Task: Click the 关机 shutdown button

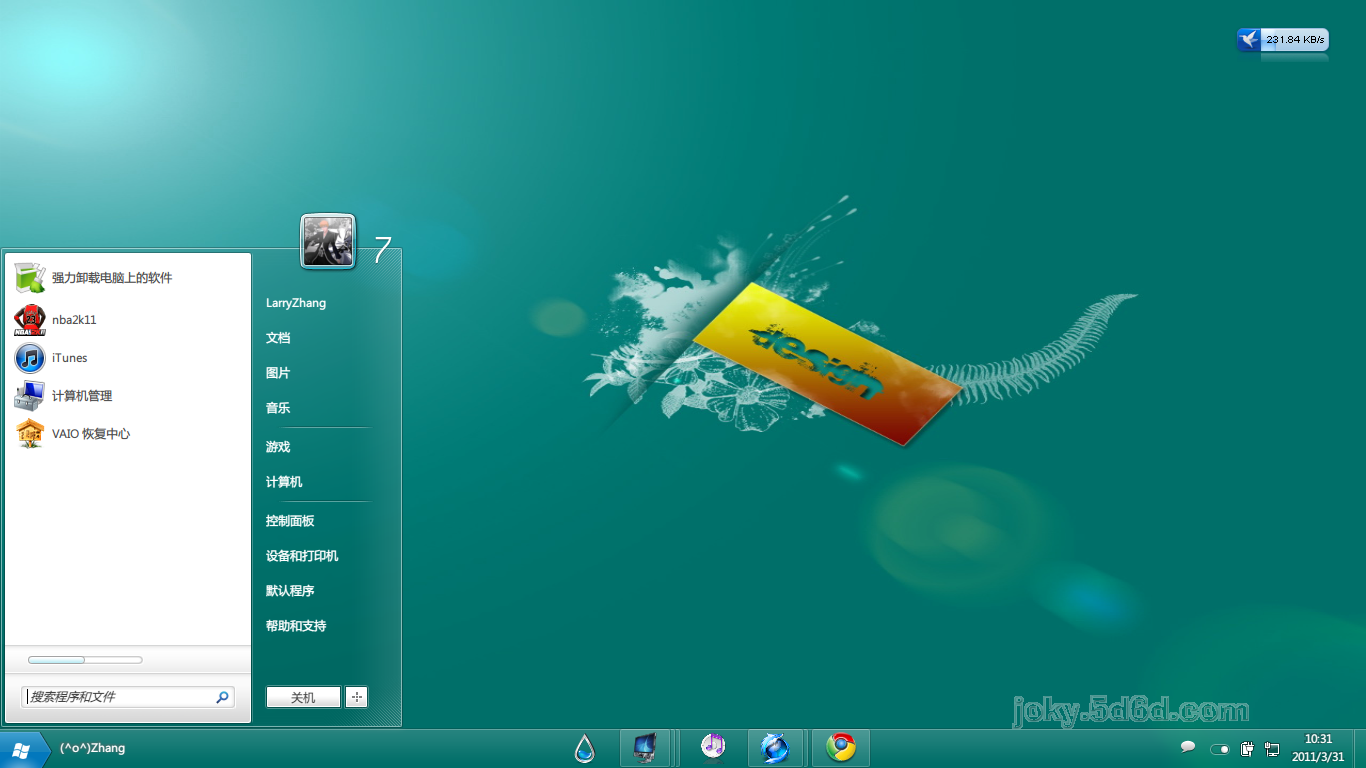Action: [303, 697]
